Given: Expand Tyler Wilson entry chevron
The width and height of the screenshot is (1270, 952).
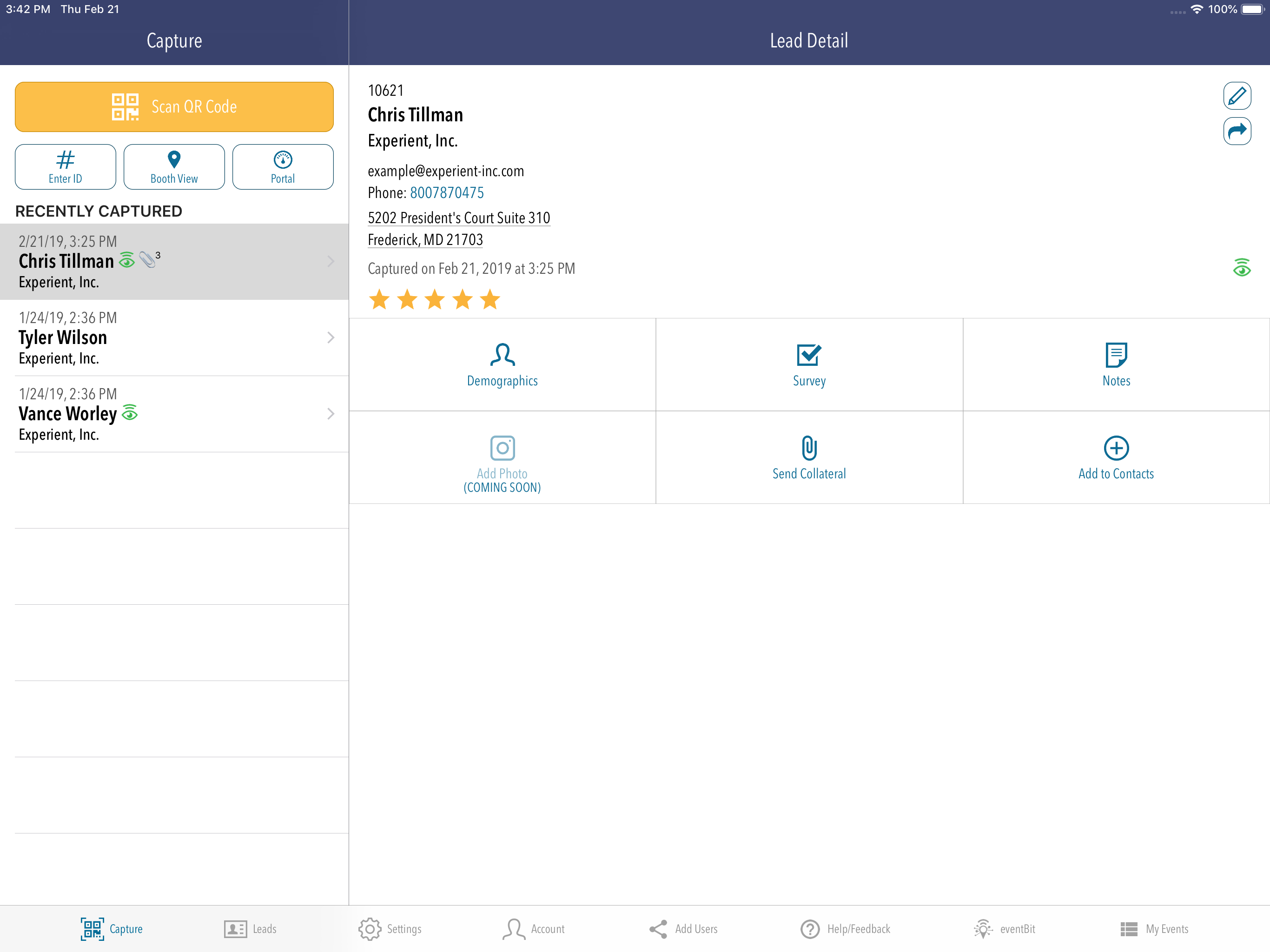Looking at the screenshot, I should pos(331,337).
